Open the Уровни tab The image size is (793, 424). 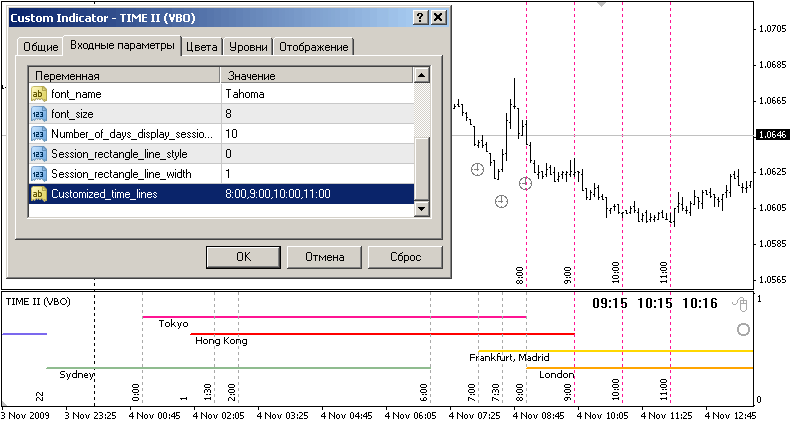[248, 47]
